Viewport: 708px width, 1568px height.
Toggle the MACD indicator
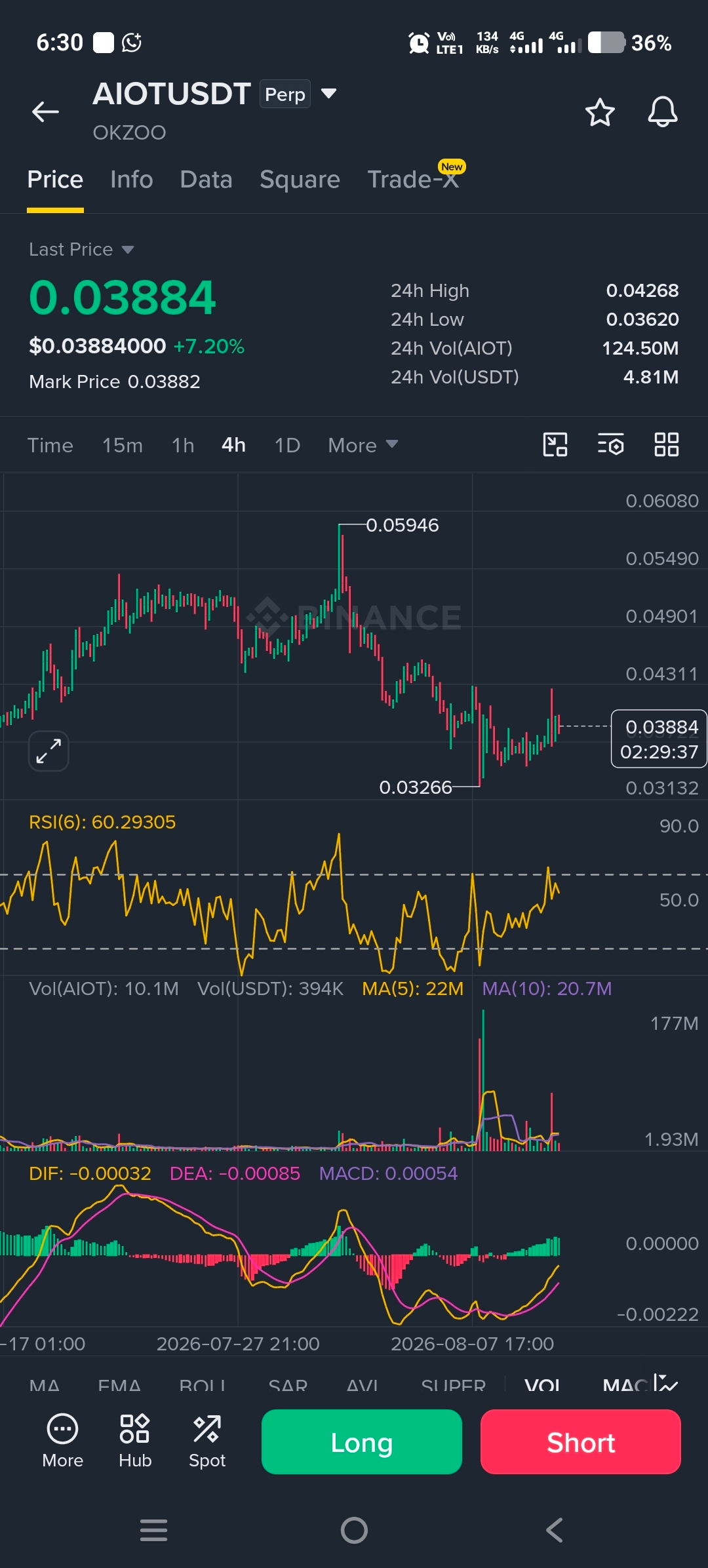(x=626, y=1385)
